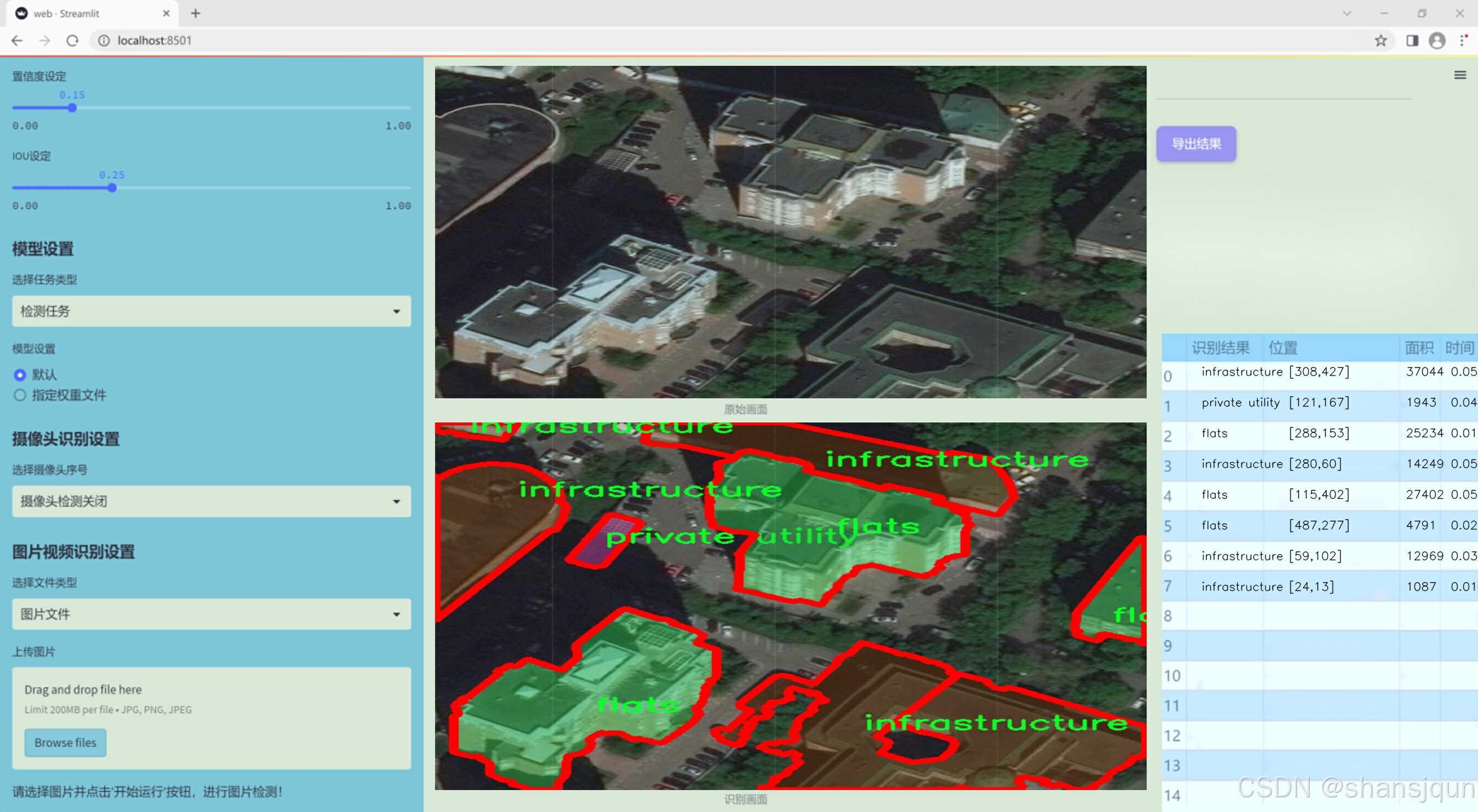Select 指定权重文件 radio option

(x=20, y=395)
